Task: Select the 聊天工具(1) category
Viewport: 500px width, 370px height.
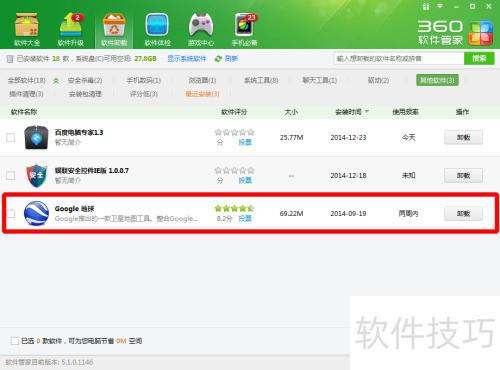Action: pos(320,80)
